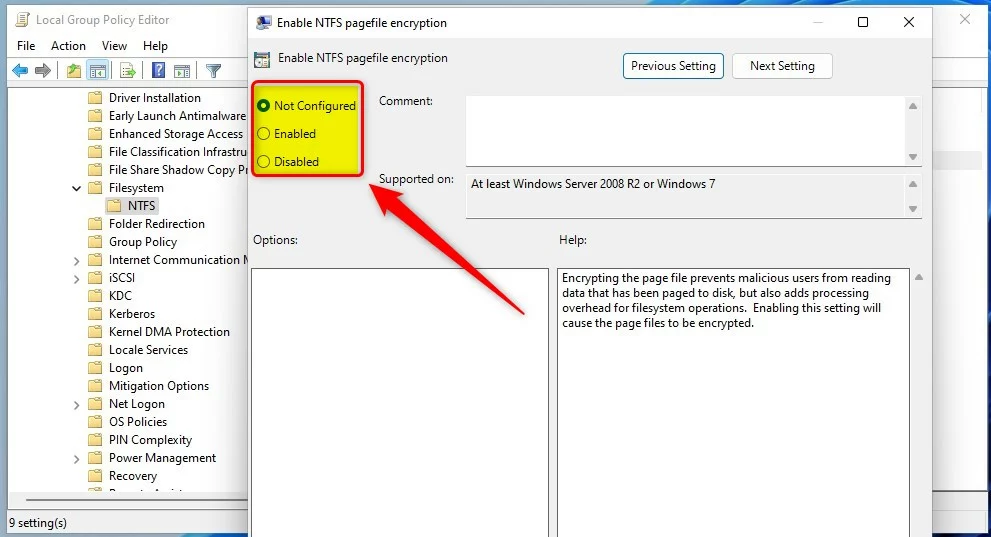Screen dimensions: 991x537
Task: Toggle the Show/Hide Action Pane icon
Action: 182,71
